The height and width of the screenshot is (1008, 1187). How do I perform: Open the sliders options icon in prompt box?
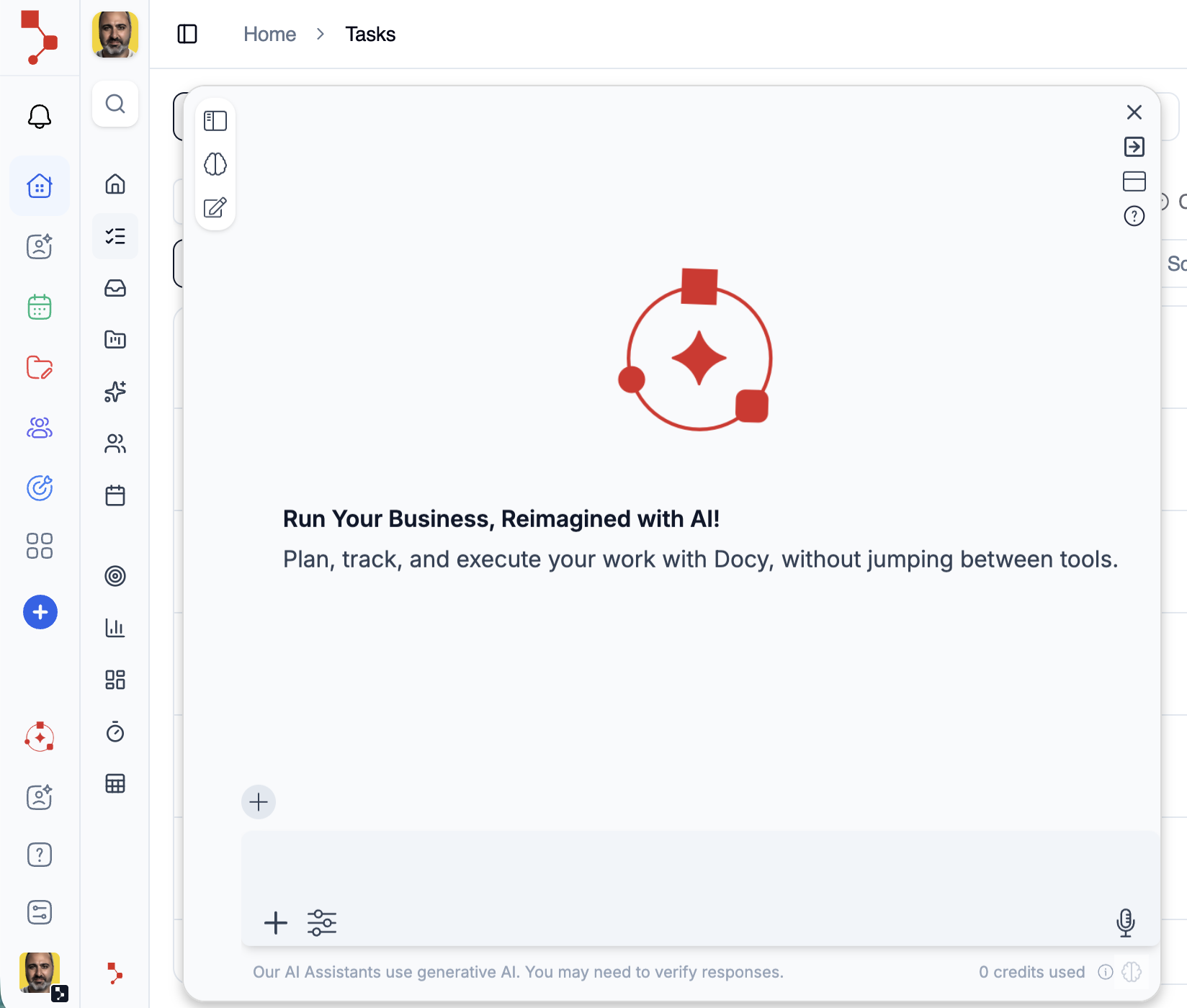pyautogui.click(x=322, y=923)
